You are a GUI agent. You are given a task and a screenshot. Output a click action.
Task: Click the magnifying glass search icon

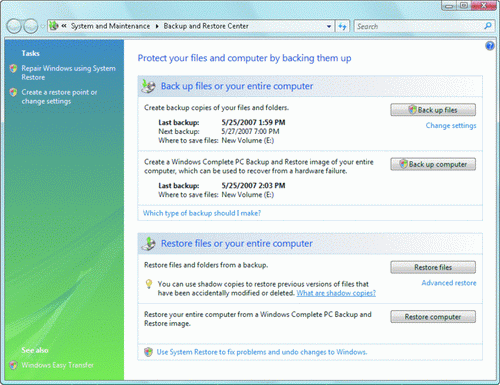coord(488,26)
